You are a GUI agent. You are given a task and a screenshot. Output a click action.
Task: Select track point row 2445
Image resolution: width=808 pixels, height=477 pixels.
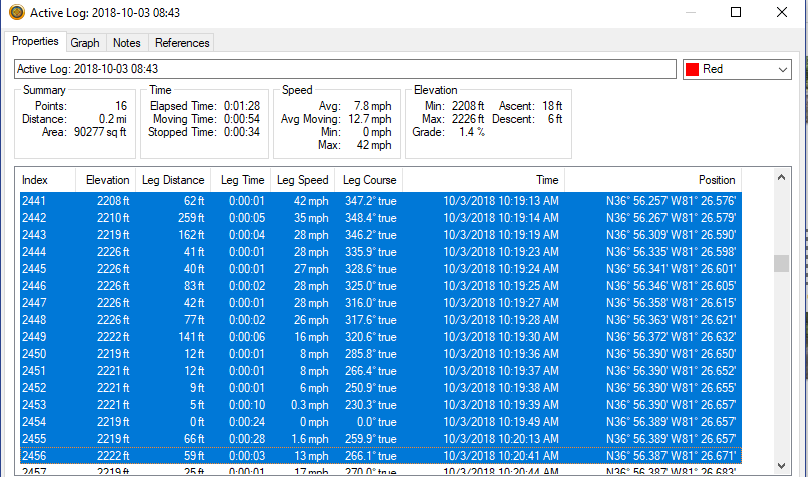point(381,269)
